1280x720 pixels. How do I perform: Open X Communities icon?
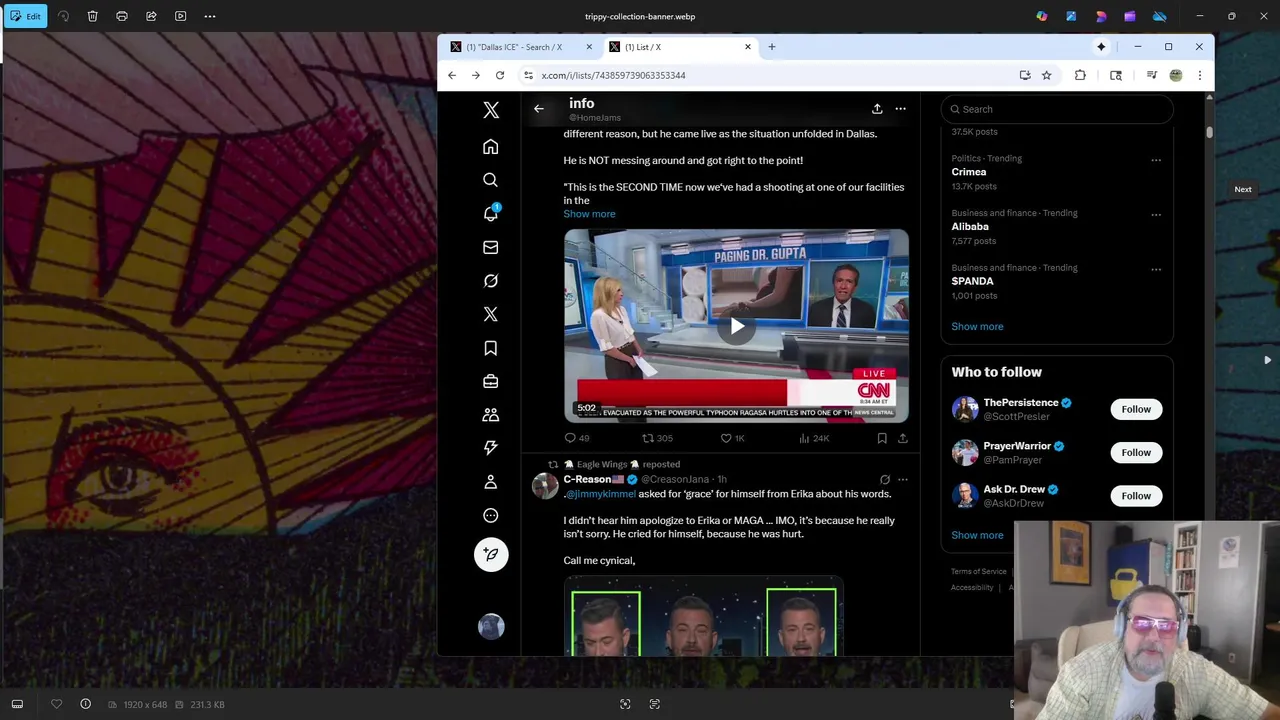click(491, 415)
